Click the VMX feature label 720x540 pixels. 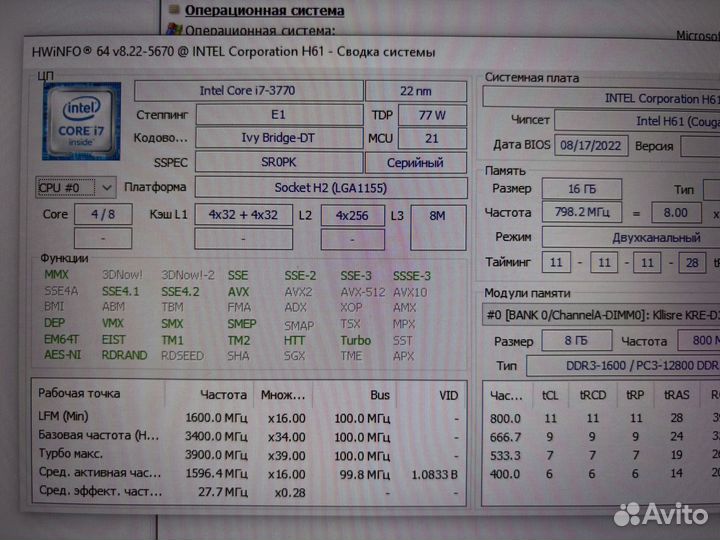click(112, 323)
